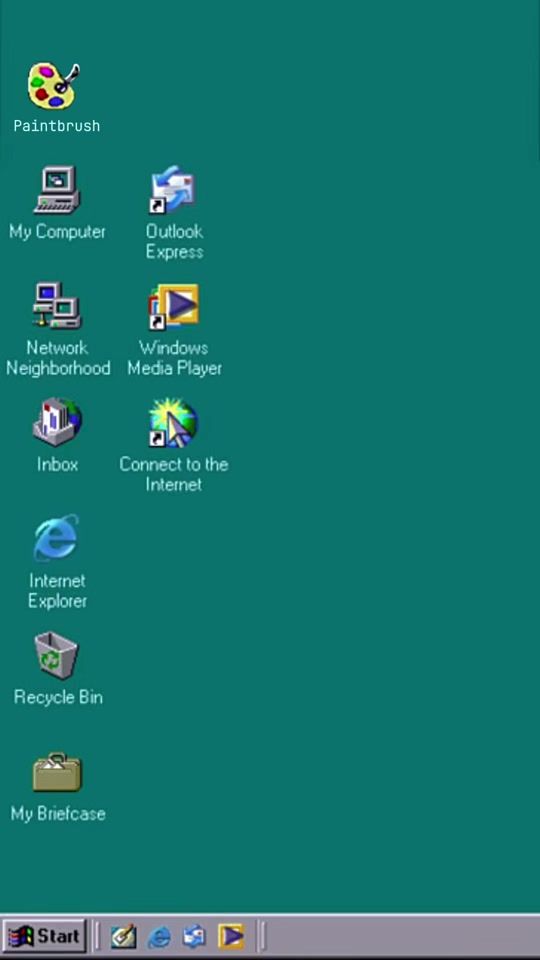The image size is (540, 960).
Task: Select the Internet Explorer desktop icon
Action: click(x=56, y=538)
